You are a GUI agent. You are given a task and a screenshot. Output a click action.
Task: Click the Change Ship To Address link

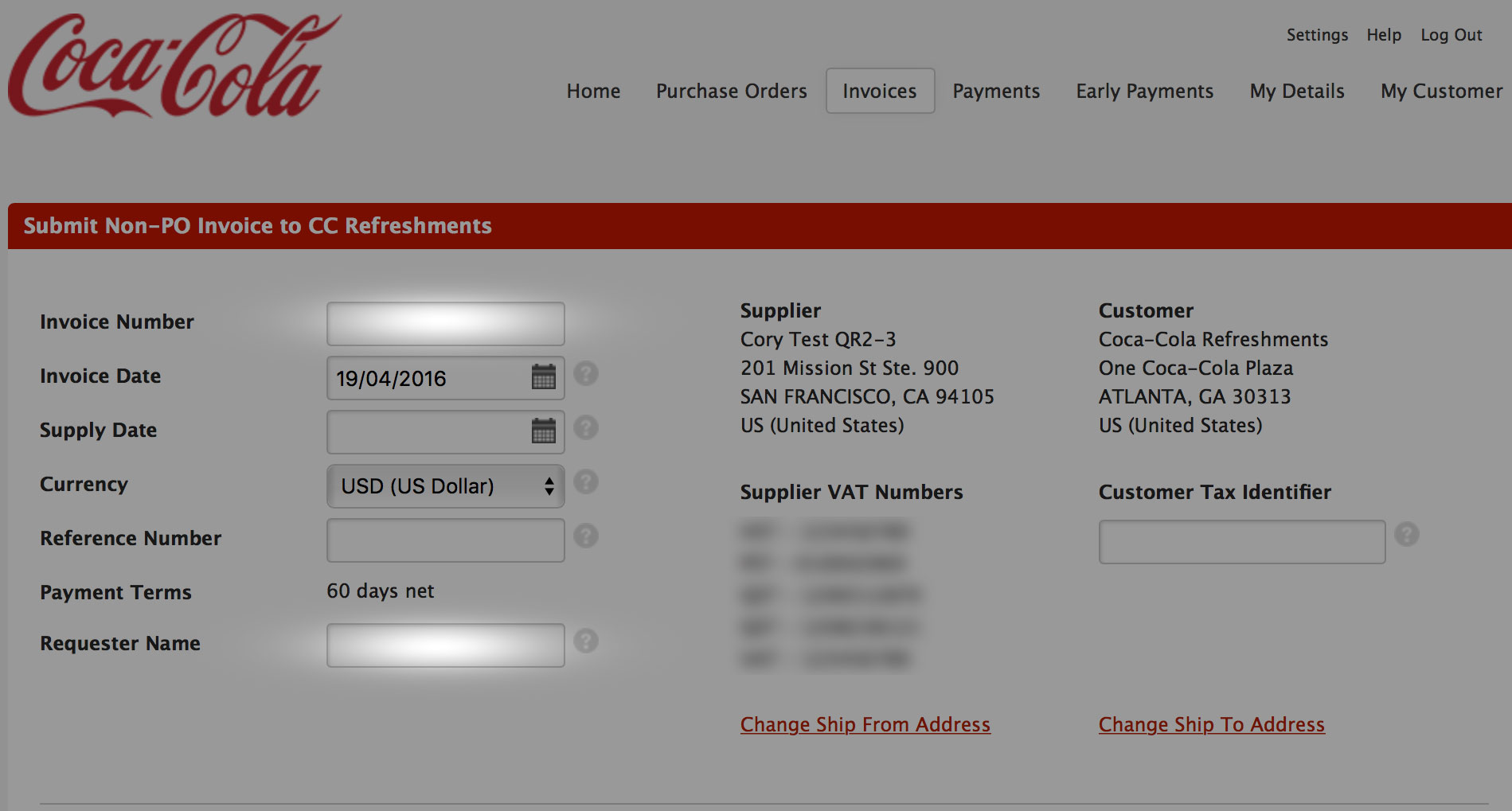tap(1211, 725)
